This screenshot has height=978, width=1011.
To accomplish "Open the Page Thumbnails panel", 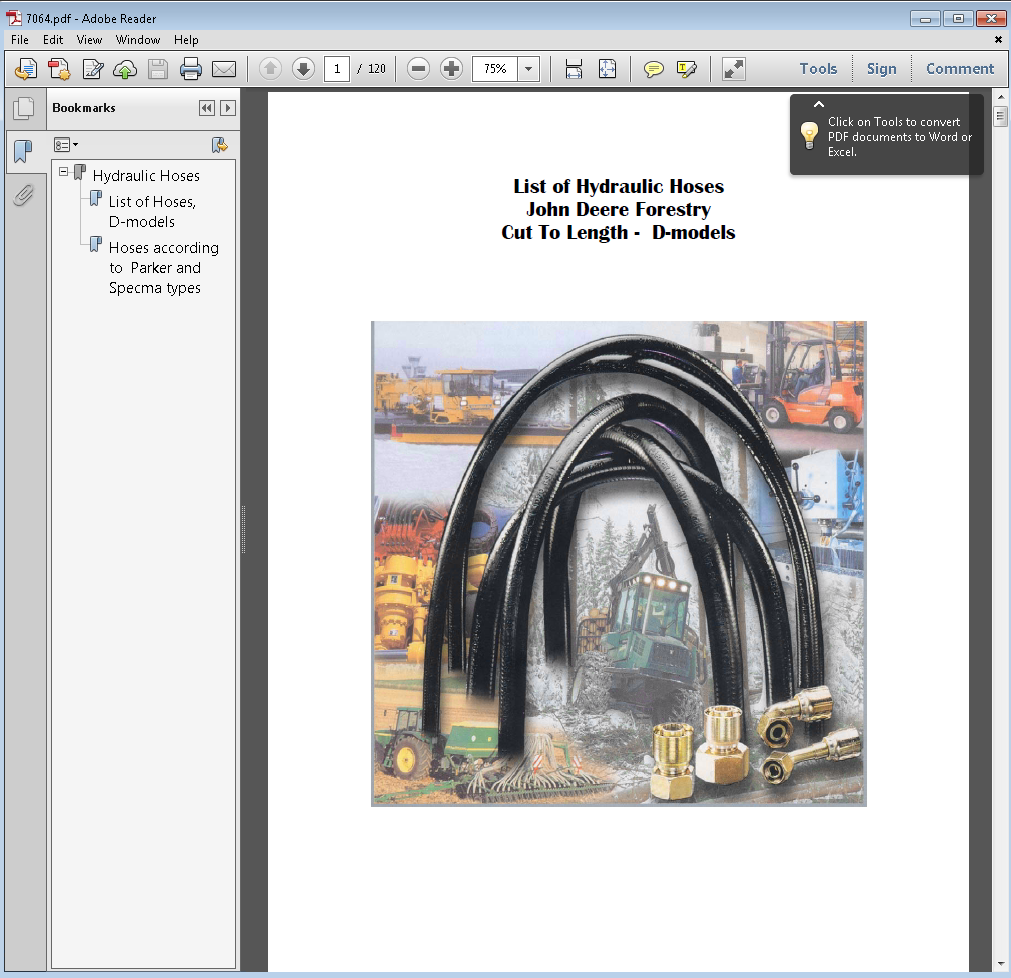I will click(x=24, y=108).
